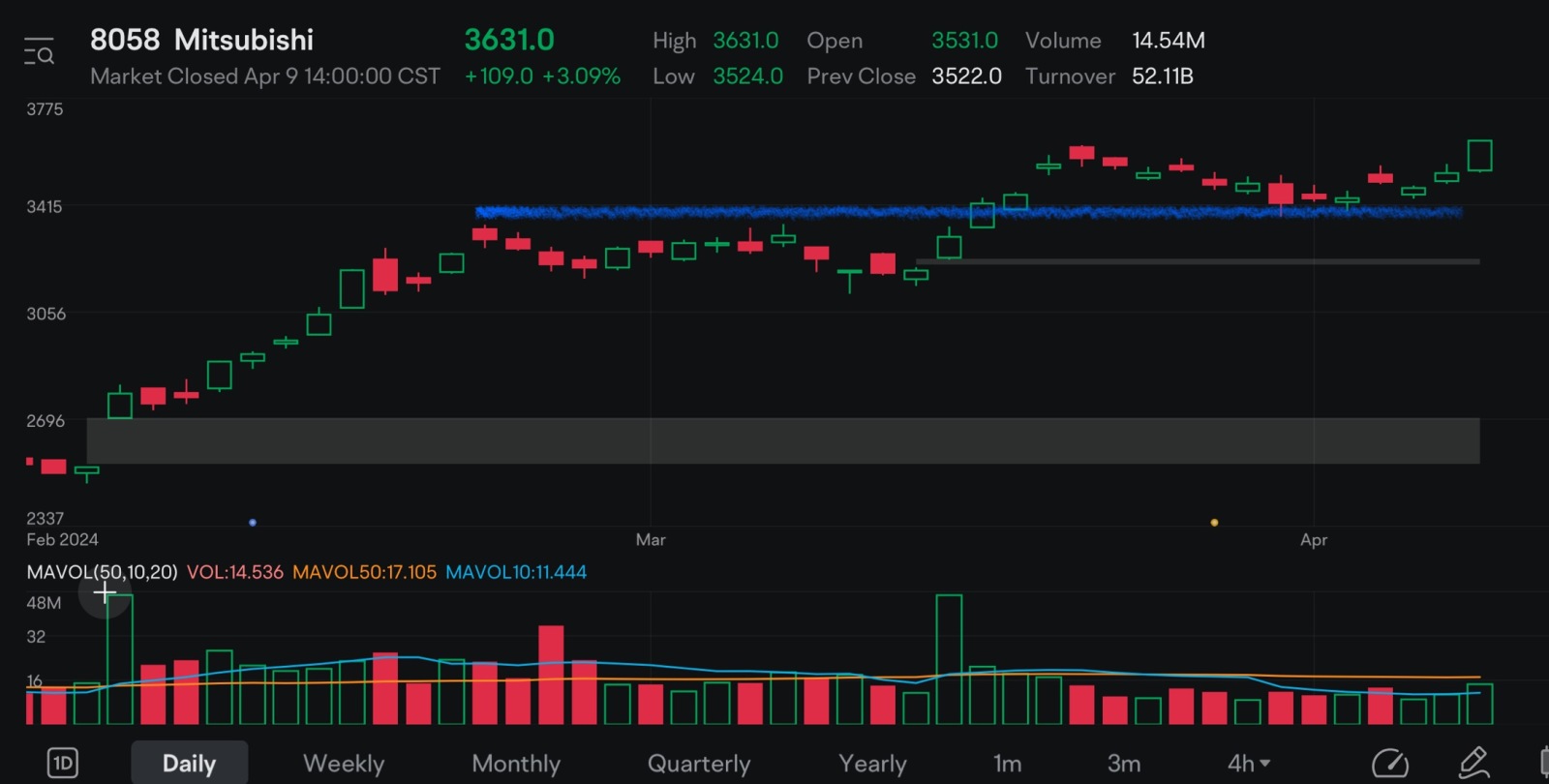Select the gray shaded support zone rectangle

[783, 440]
